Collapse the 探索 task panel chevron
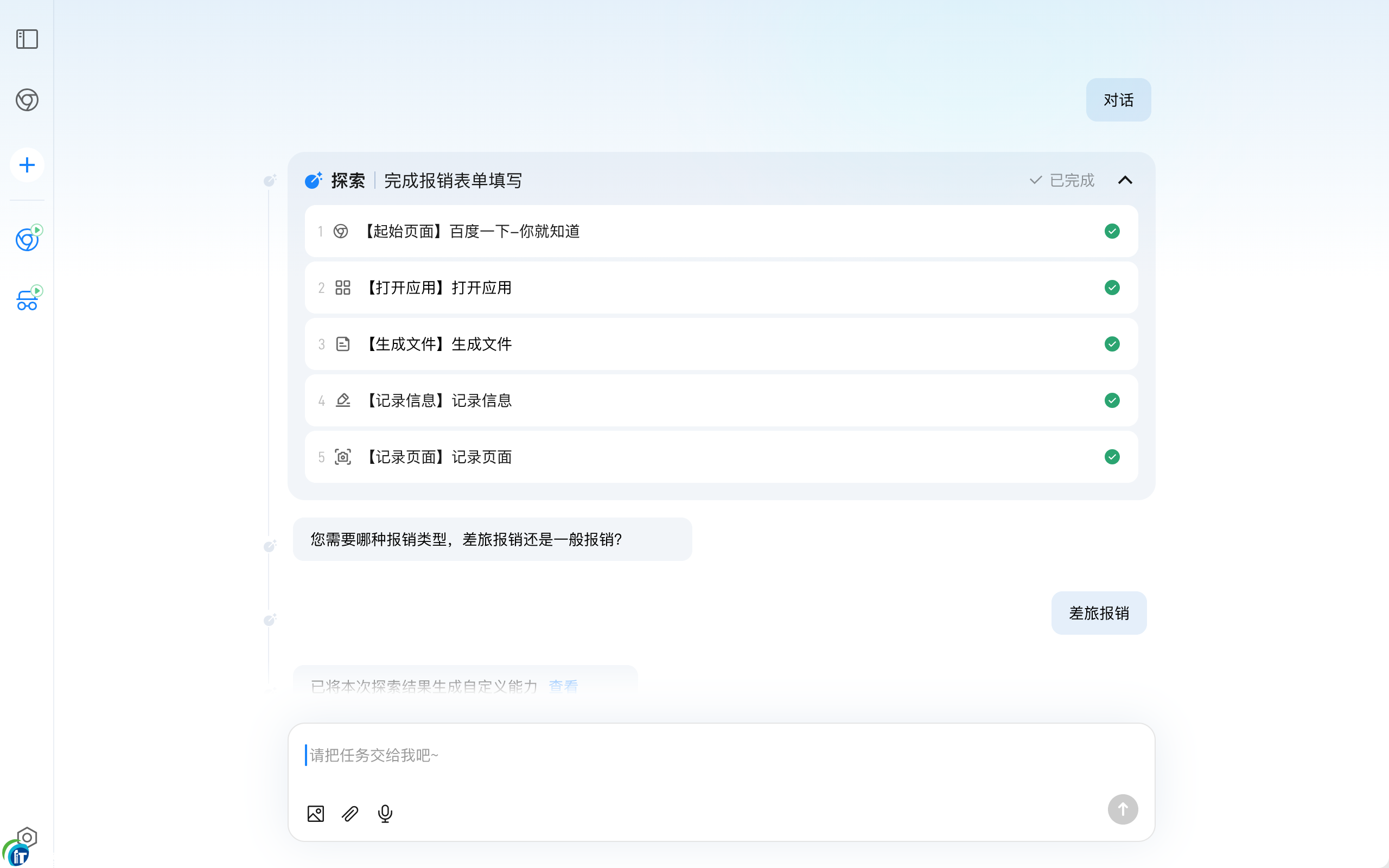Image resolution: width=1389 pixels, height=868 pixels. [1125, 180]
